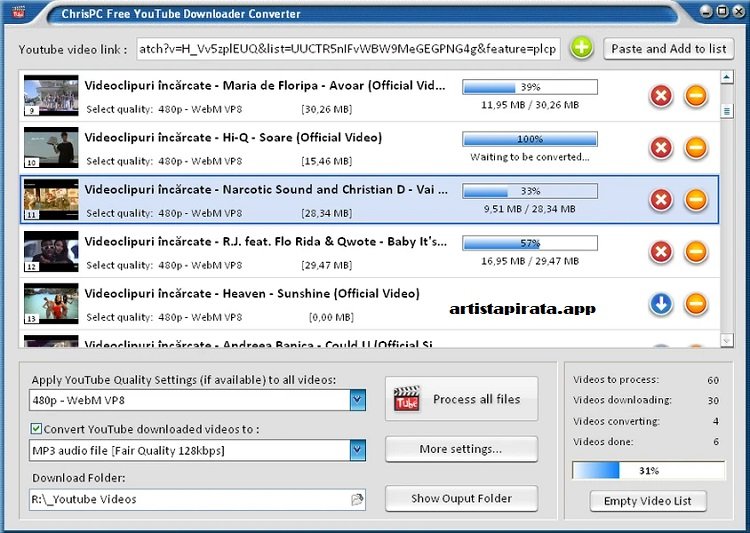The width and height of the screenshot is (750, 533).
Task: Click the 39% progress bar of Maria de Floripa
Action: point(530,87)
